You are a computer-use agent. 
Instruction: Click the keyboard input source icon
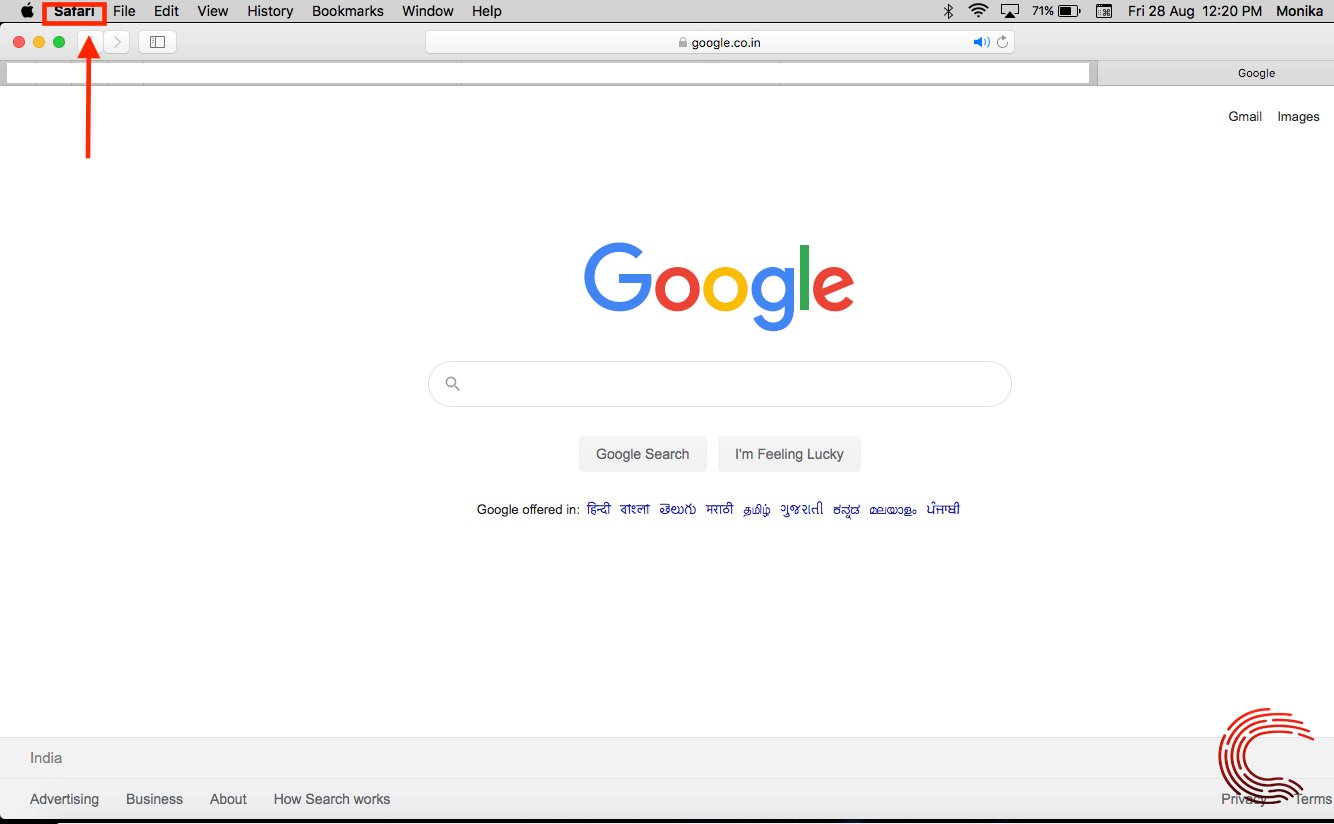[x=1104, y=11]
